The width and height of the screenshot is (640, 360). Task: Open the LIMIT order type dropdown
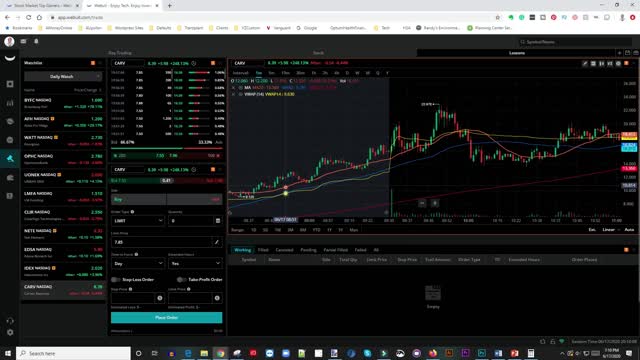138,221
